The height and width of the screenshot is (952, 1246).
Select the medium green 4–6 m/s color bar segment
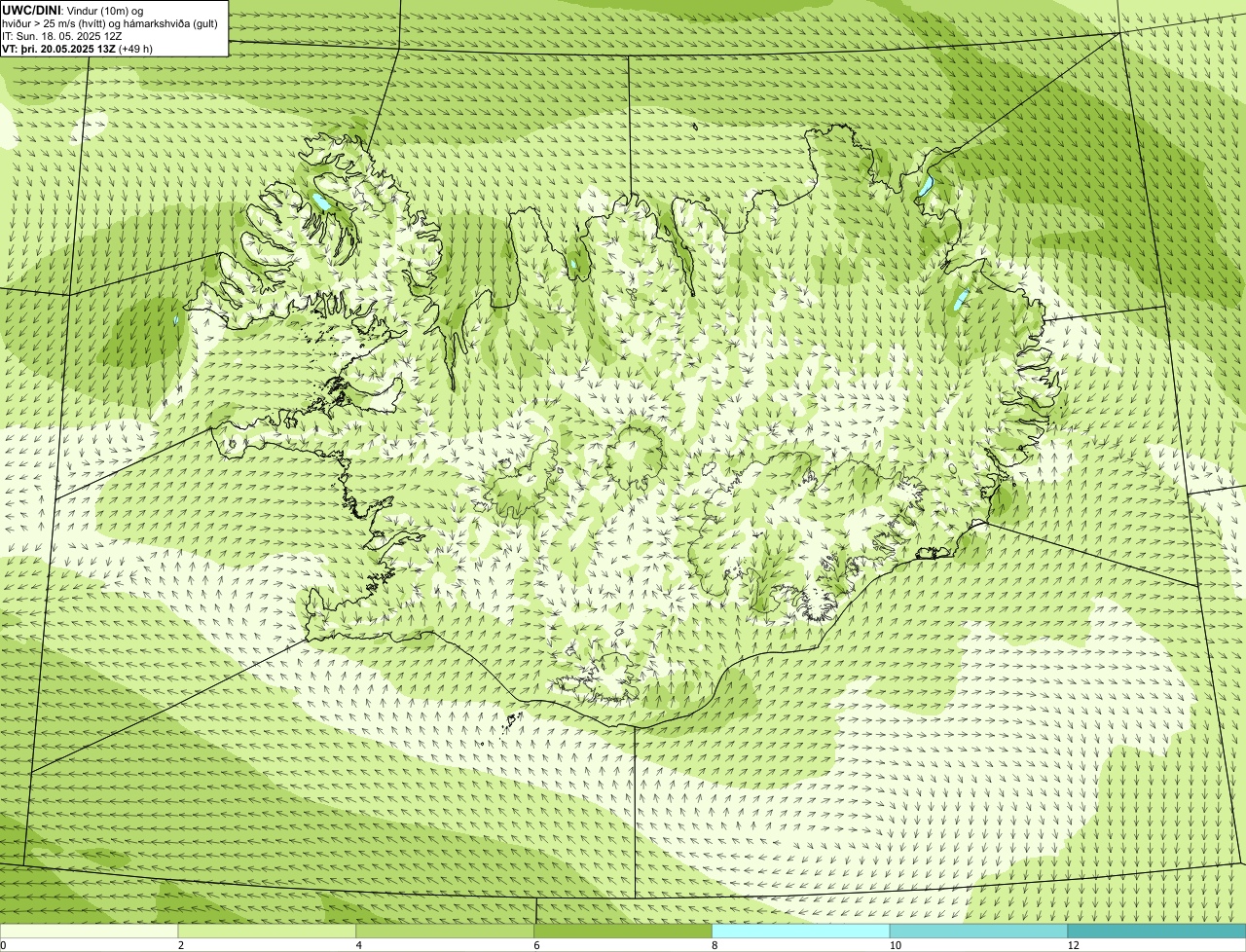446,931
